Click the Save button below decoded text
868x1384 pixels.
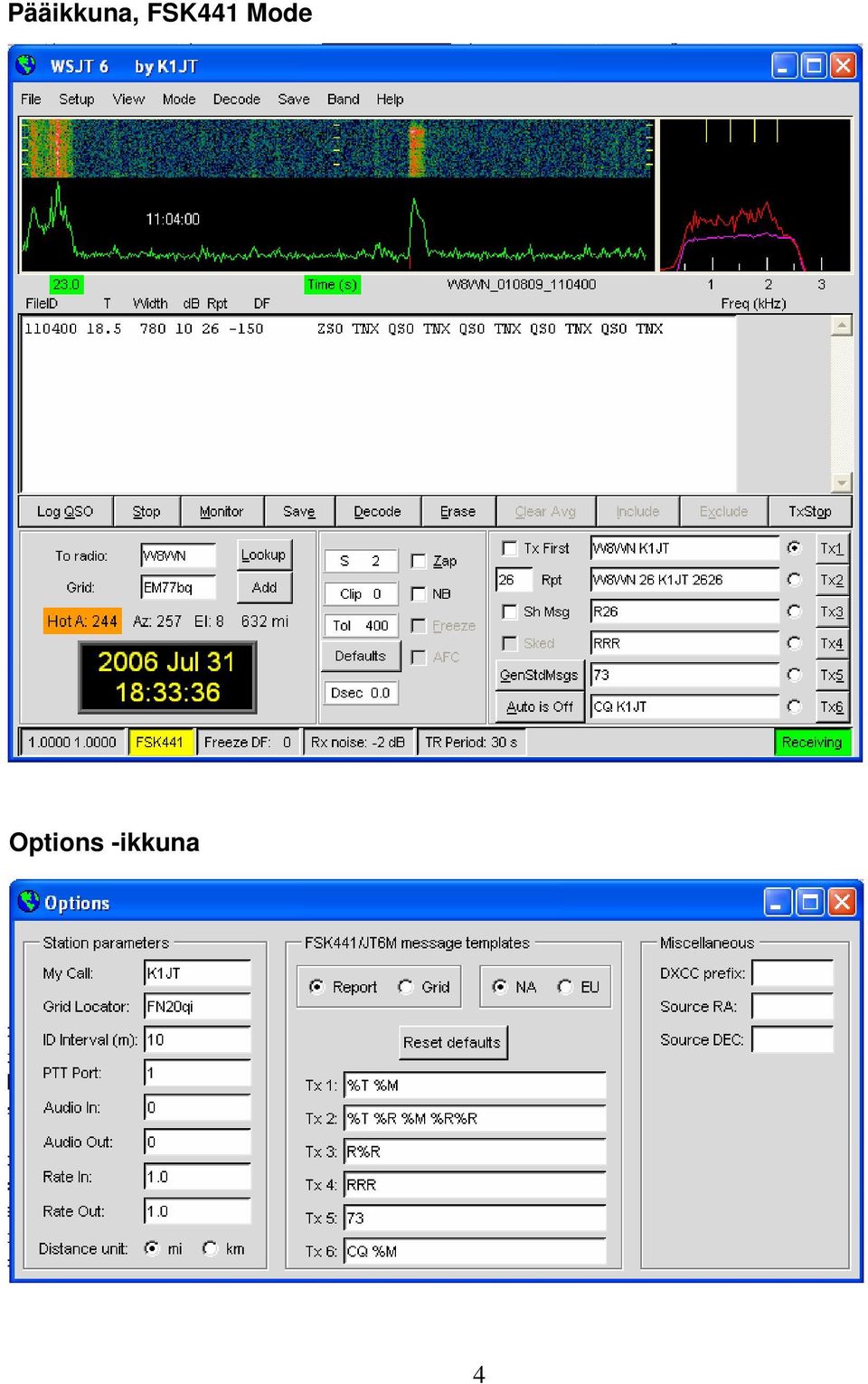point(299,511)
